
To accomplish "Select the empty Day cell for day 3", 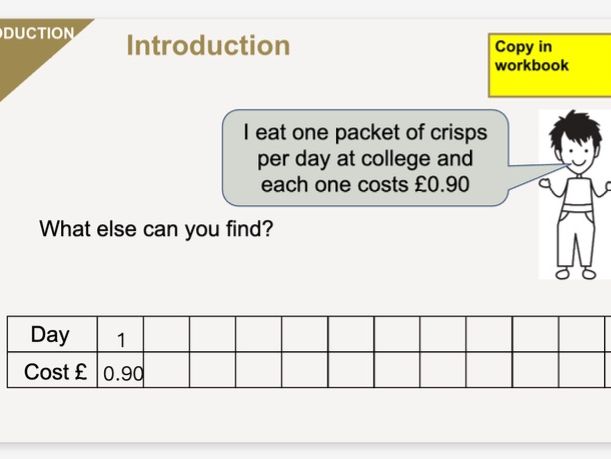I will coord(213,335).
